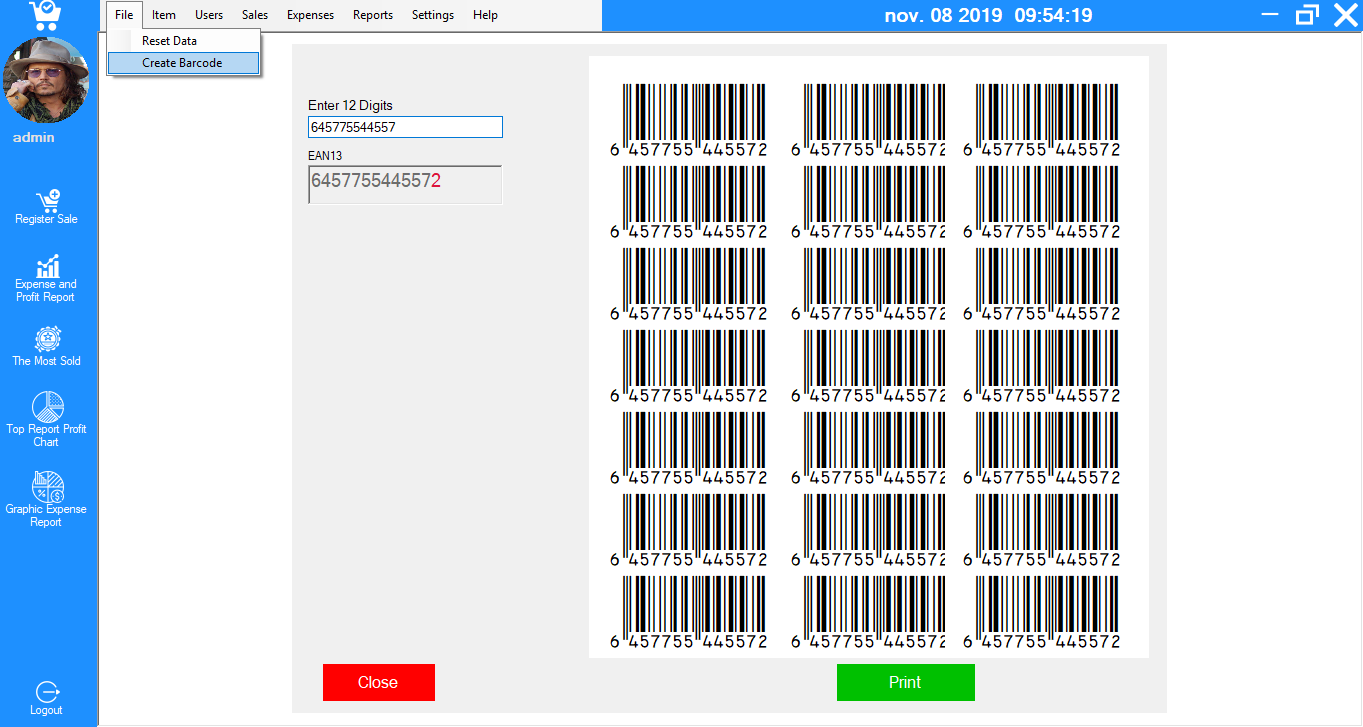Open the Help menu
The width and height of the screenshot is (1363, 727).
(x=485, y=14)
